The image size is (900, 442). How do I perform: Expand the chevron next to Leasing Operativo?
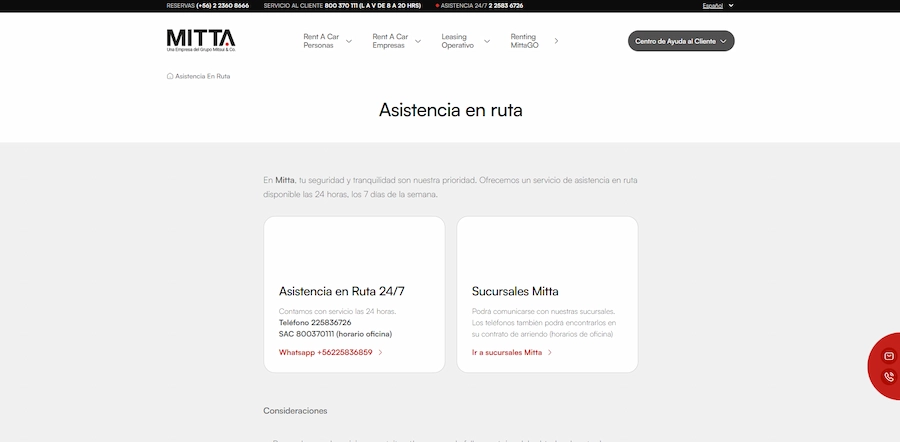point(487,41)
